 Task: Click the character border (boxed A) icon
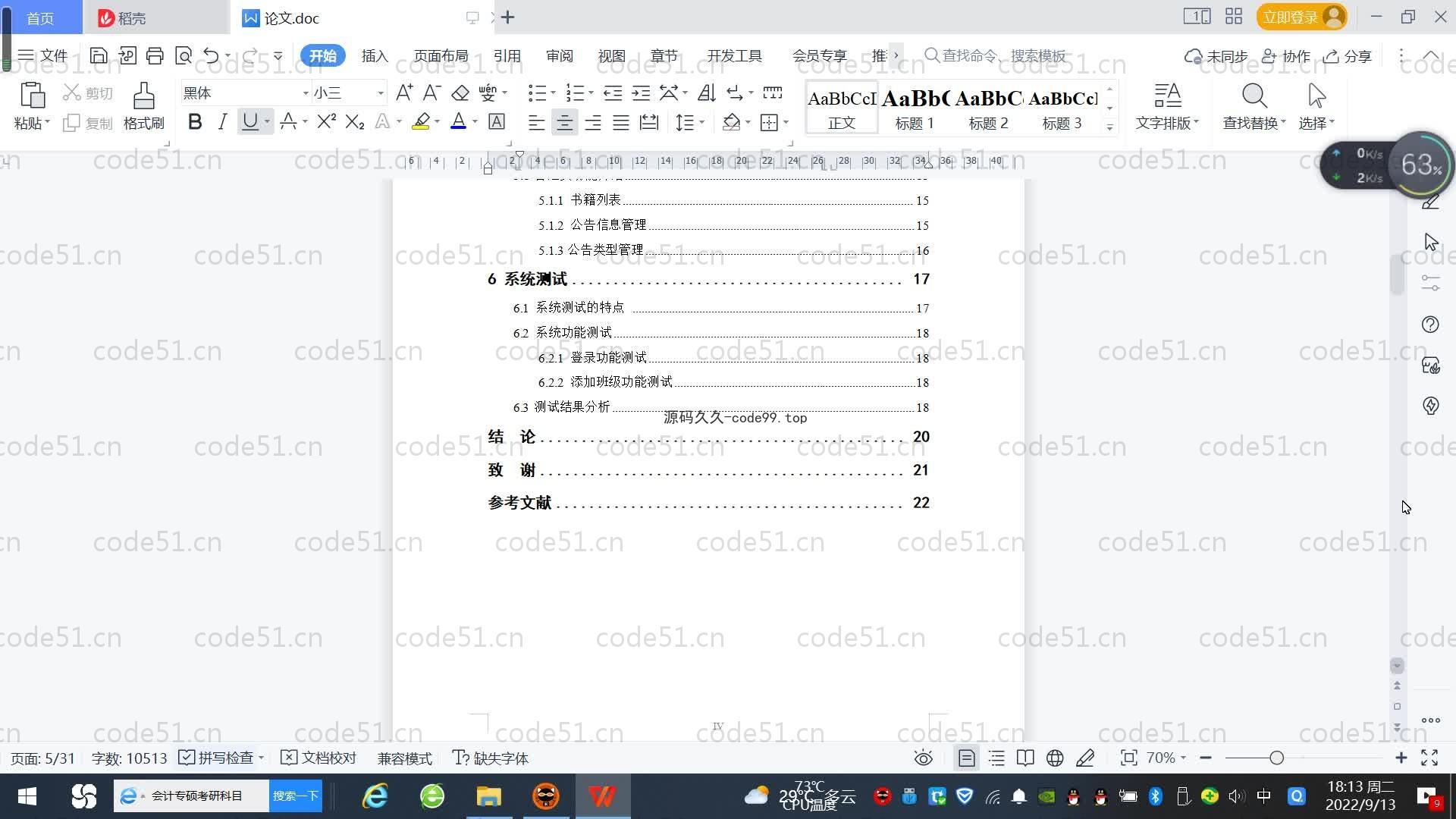496,121
